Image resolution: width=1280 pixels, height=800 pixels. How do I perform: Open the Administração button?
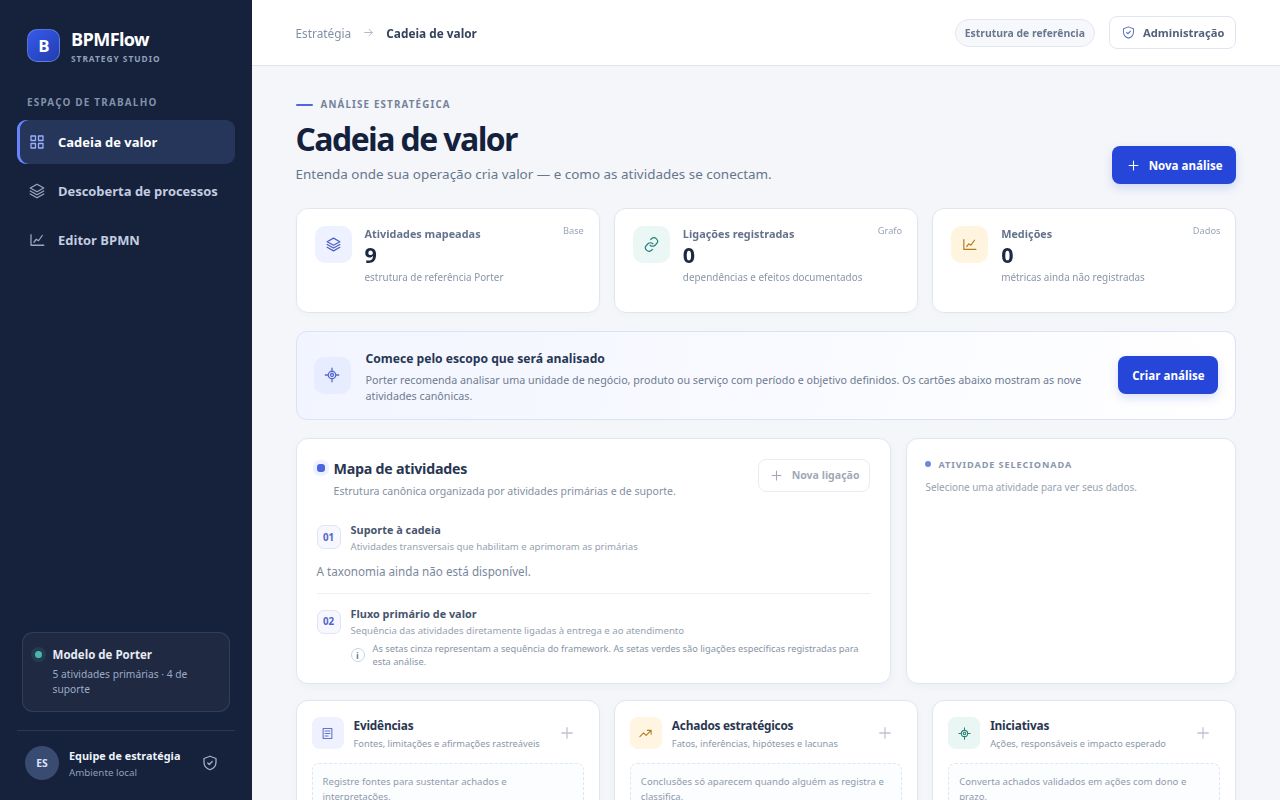tap(1172, 33)
